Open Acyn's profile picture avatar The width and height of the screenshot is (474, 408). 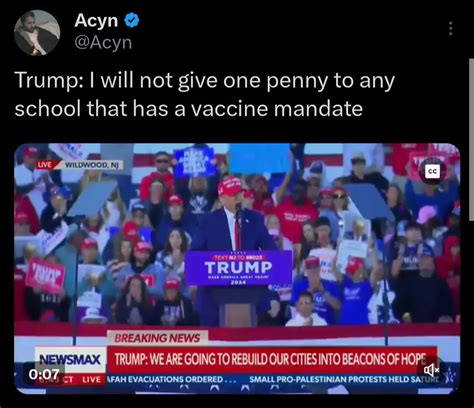coord(37,33)
